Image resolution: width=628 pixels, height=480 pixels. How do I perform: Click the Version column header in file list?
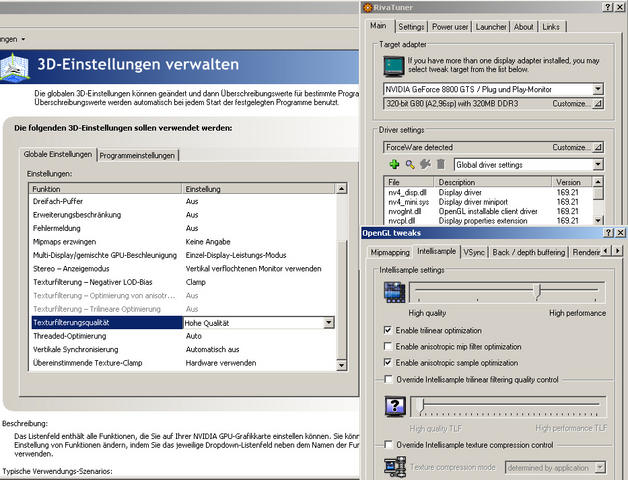coord(572,182)
